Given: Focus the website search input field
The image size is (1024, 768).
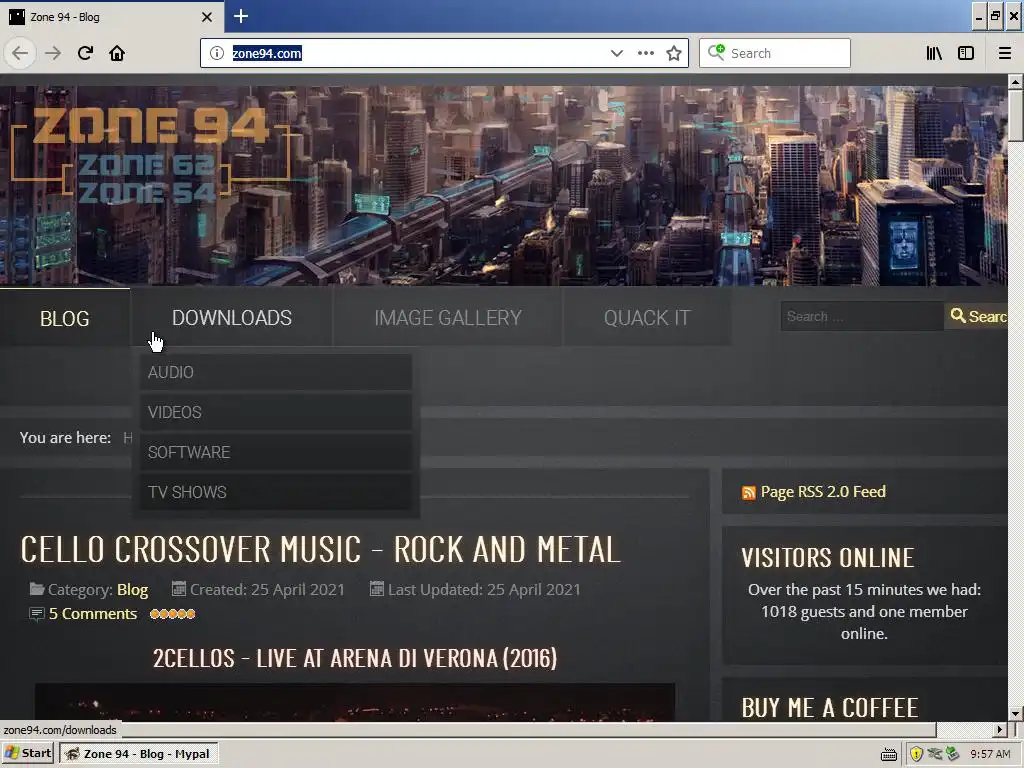Looking at the screenshot, I should pos(862,316).
